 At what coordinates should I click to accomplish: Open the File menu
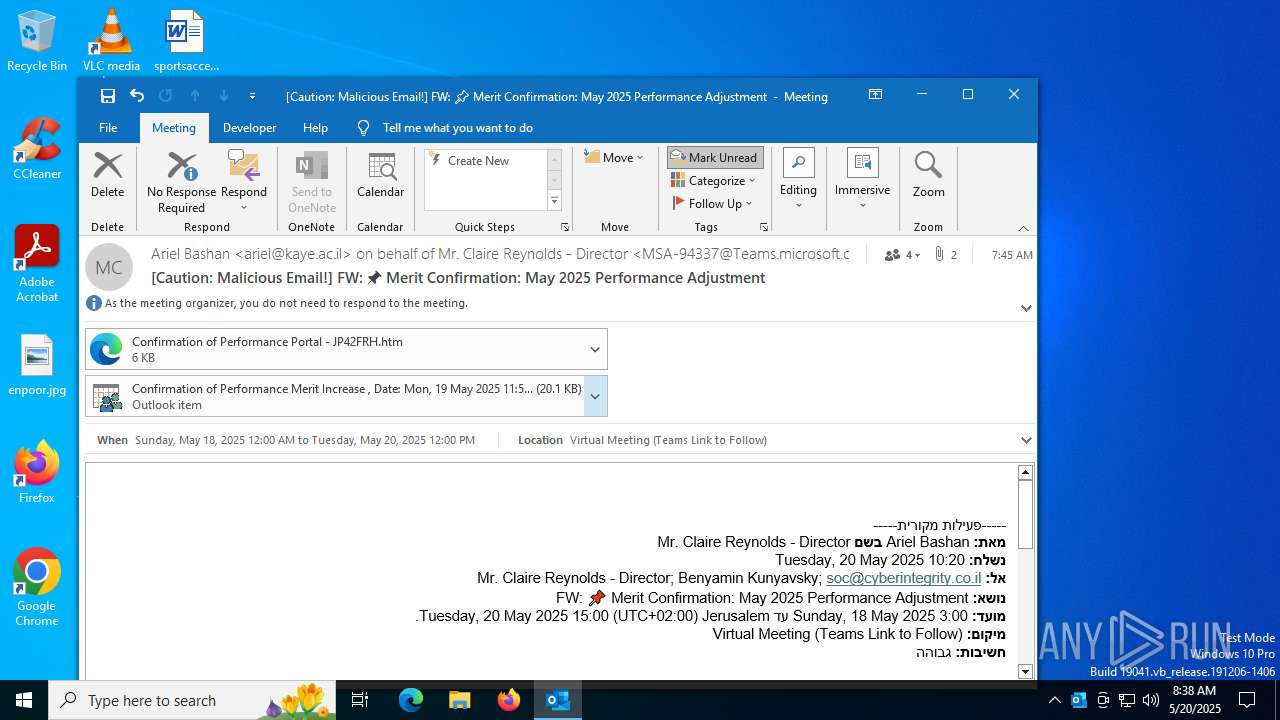(108, 128)
